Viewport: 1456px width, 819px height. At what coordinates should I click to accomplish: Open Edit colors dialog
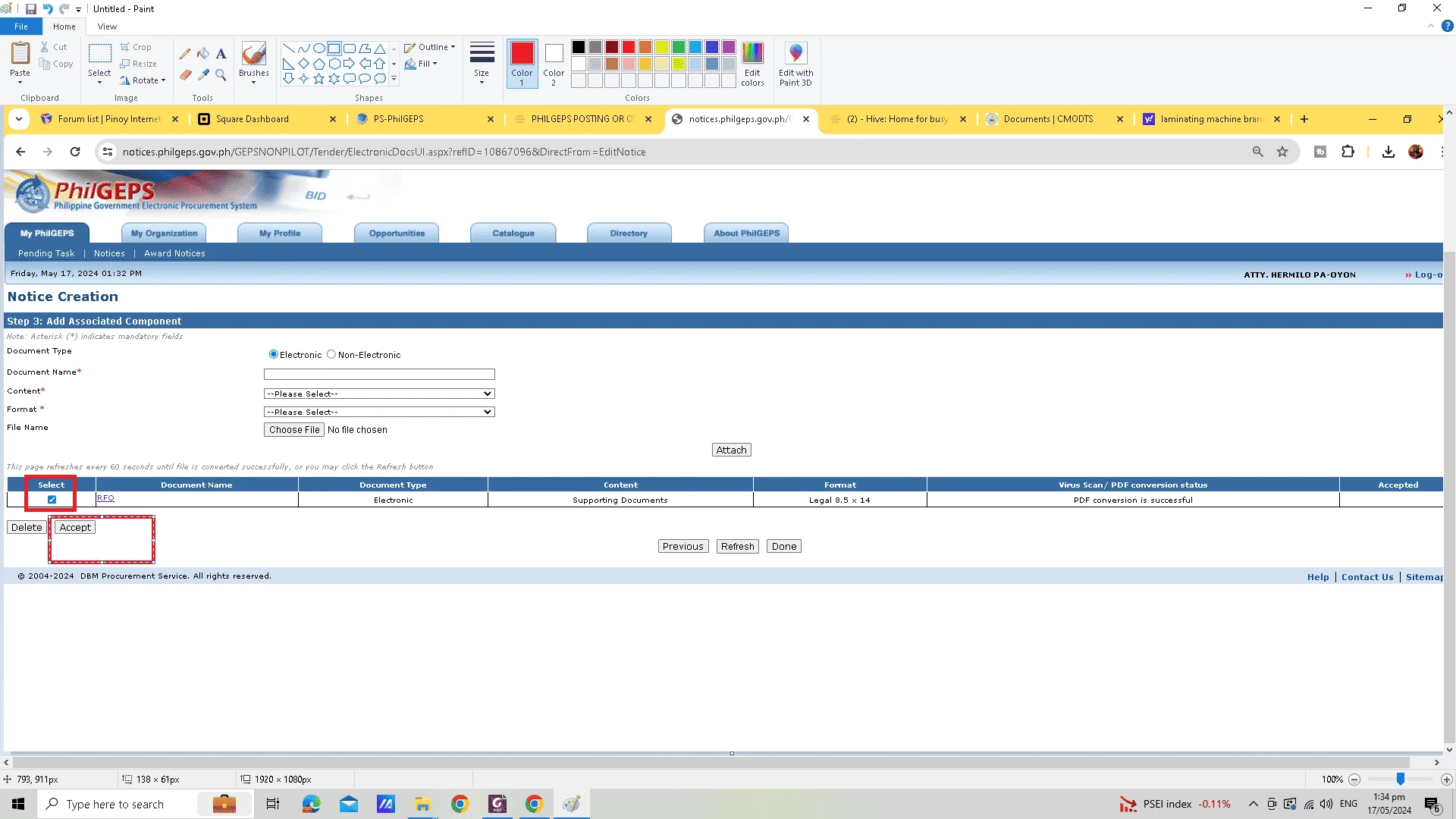pyautogui.click(x=752, y=64)
